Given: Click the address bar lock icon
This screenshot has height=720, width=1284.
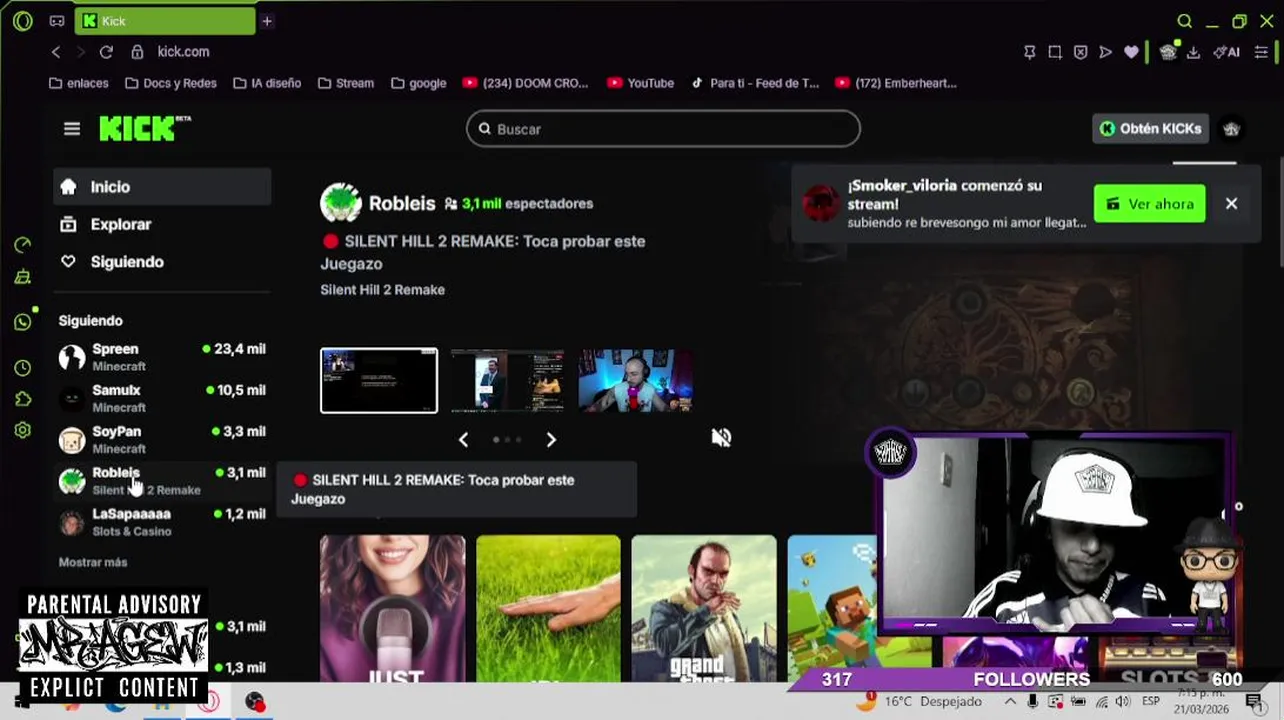Looking at the screenshot, I should (x=138, y=52).
